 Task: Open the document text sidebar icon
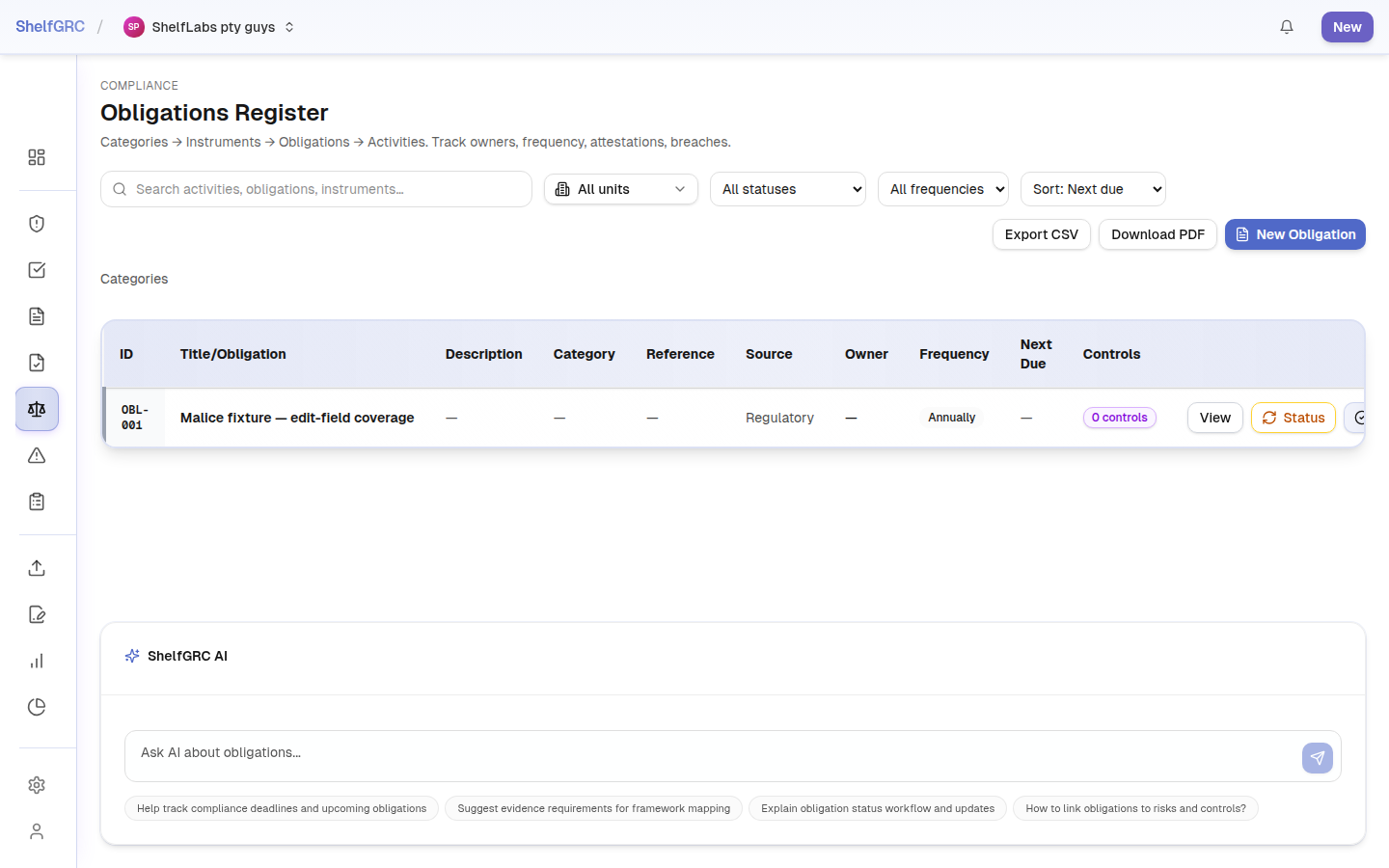37,316
